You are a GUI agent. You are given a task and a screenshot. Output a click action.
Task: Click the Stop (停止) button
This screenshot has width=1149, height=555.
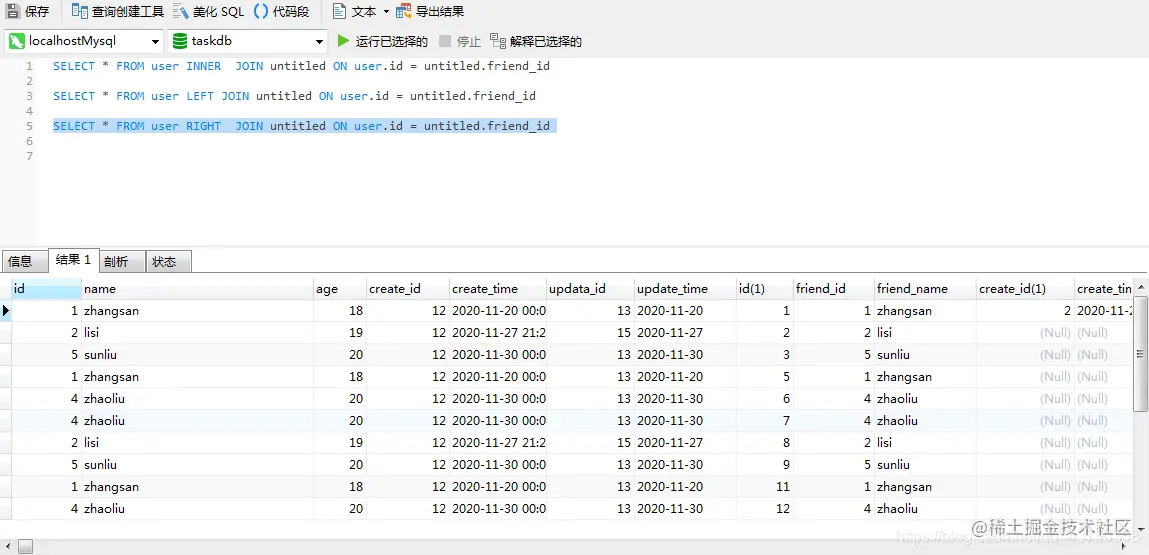[x=460, y=41]
